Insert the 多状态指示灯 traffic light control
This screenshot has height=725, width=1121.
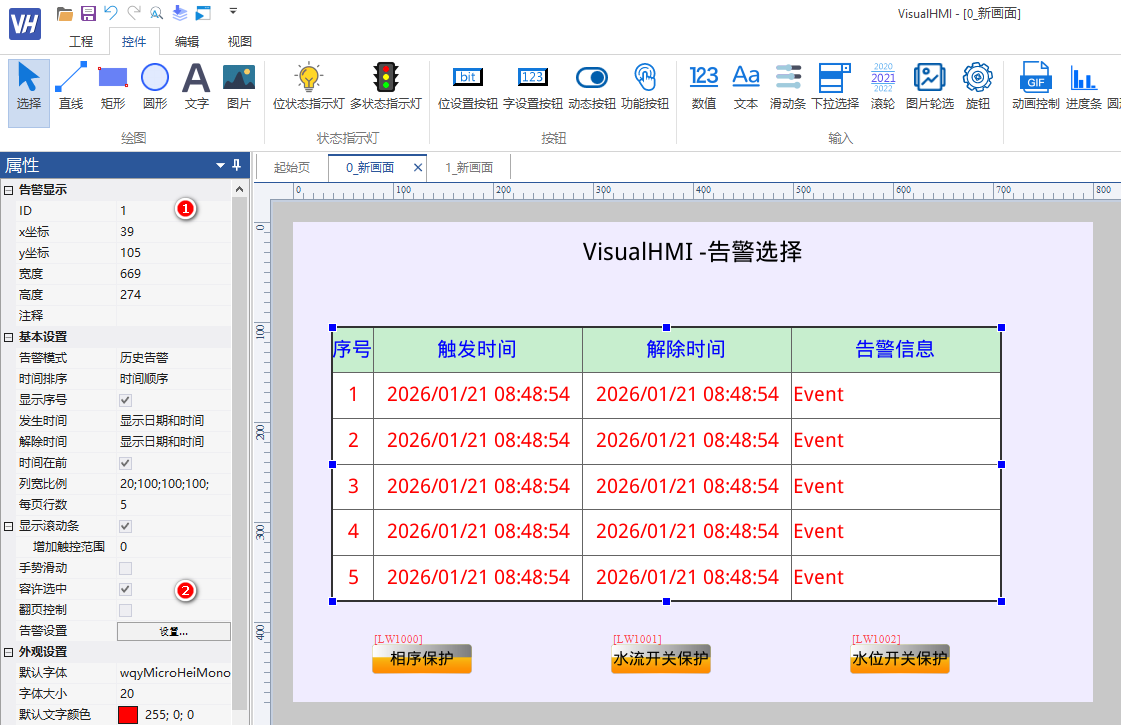click(385, 86)
